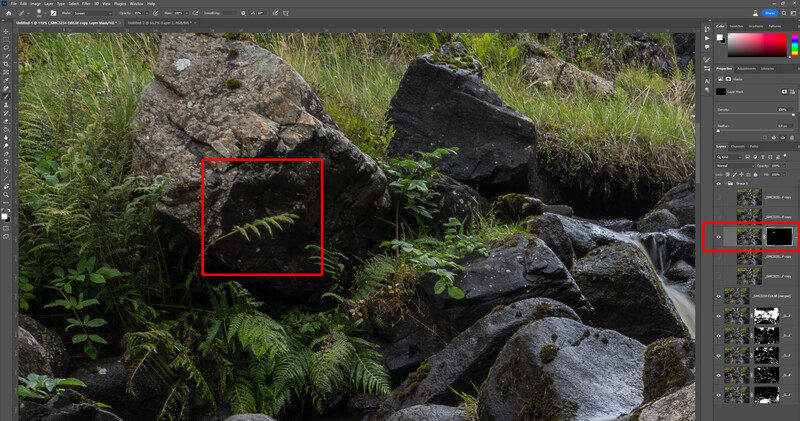Open the Filter menu
Viewport: 800px width, 421px height.
[86, 4]
